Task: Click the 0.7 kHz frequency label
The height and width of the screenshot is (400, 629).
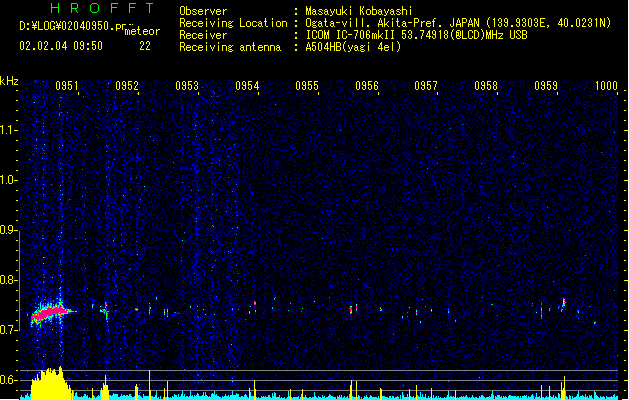Action: 8,330
